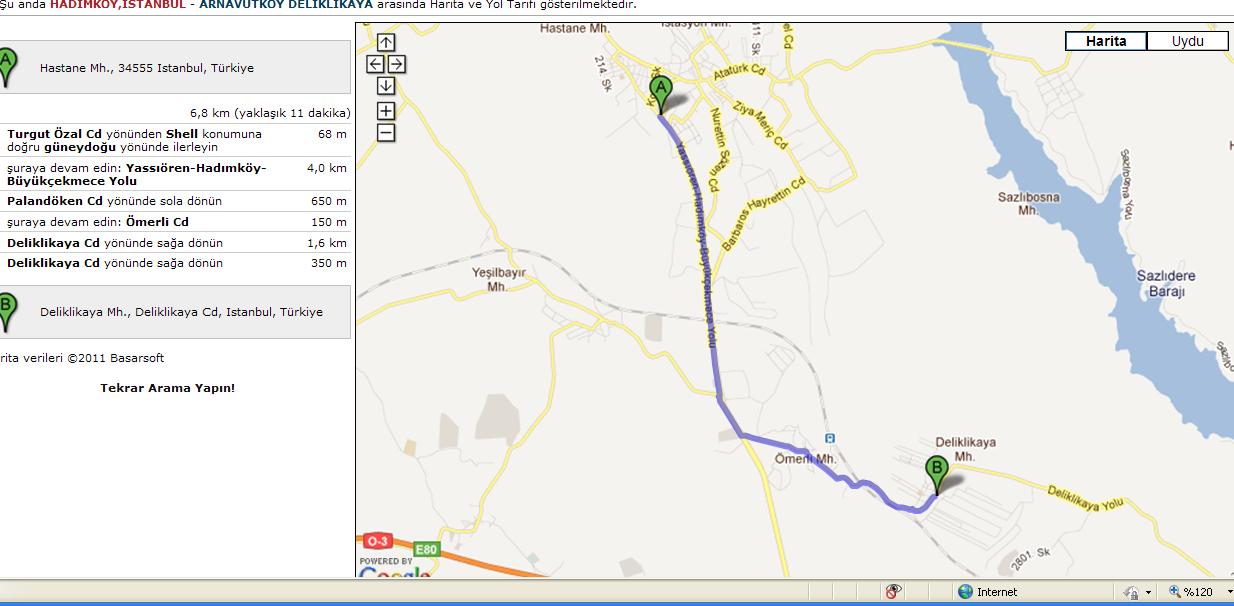Click the green A pin beside Hastane Mh. address
The width and height of the screenshot is (1234, 606).
6,68
